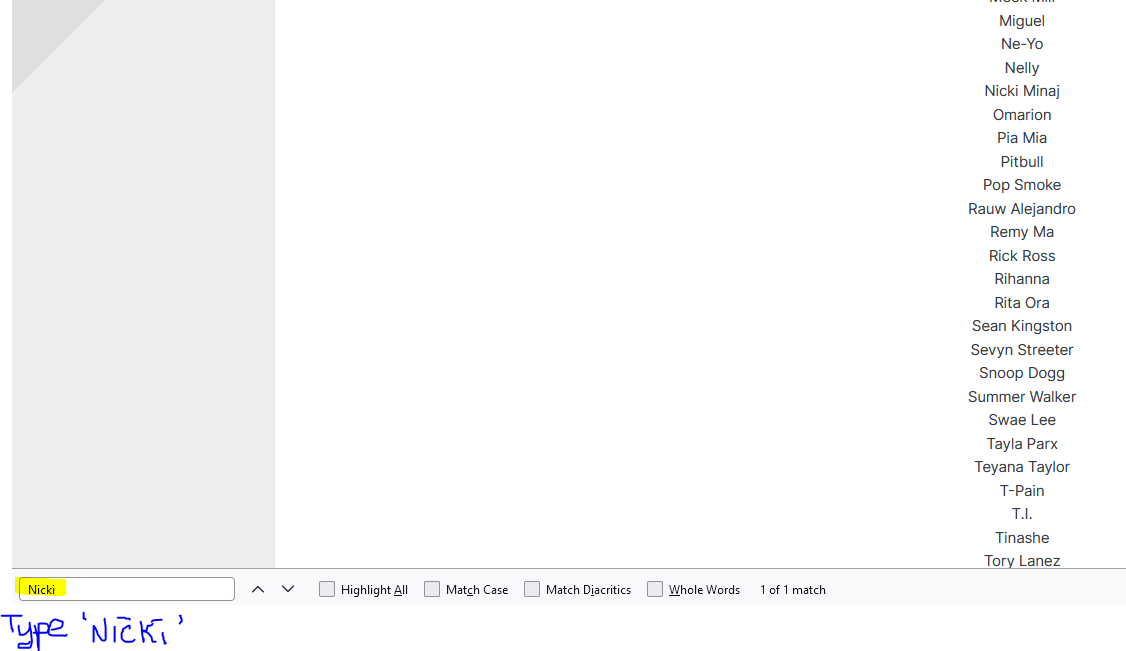Enable the Match Case checkbox
The width and height of the screenshot is (1126, 651).
click(x=432, y=589)
